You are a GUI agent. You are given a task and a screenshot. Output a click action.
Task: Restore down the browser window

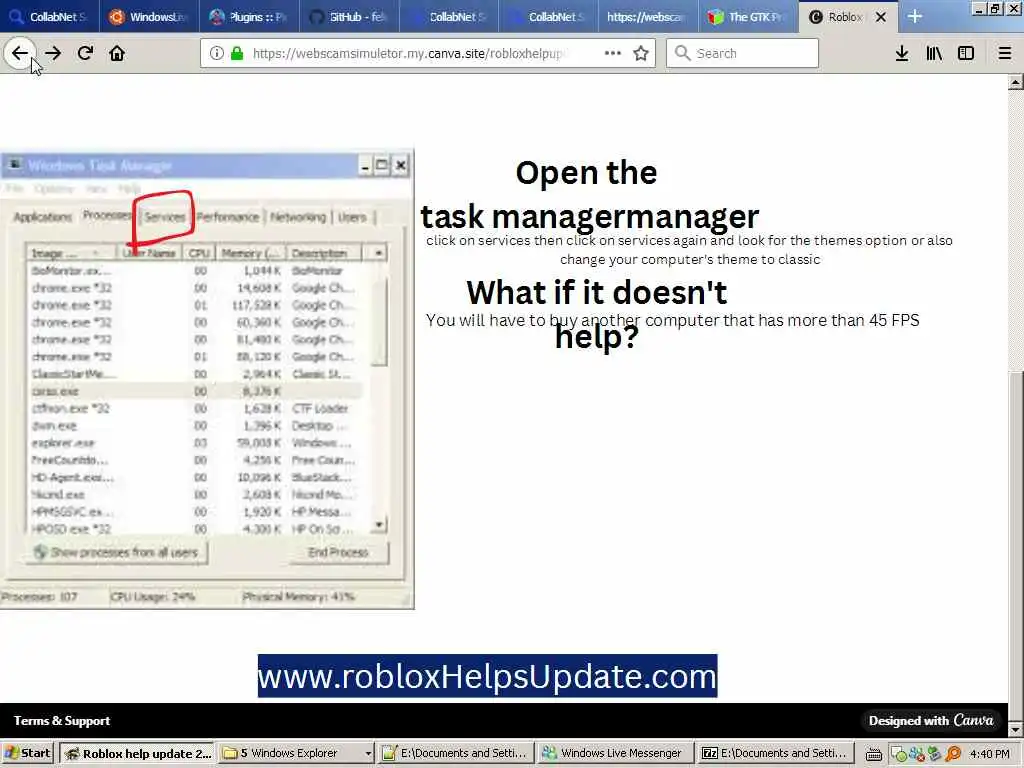click(x=995, y=9)
